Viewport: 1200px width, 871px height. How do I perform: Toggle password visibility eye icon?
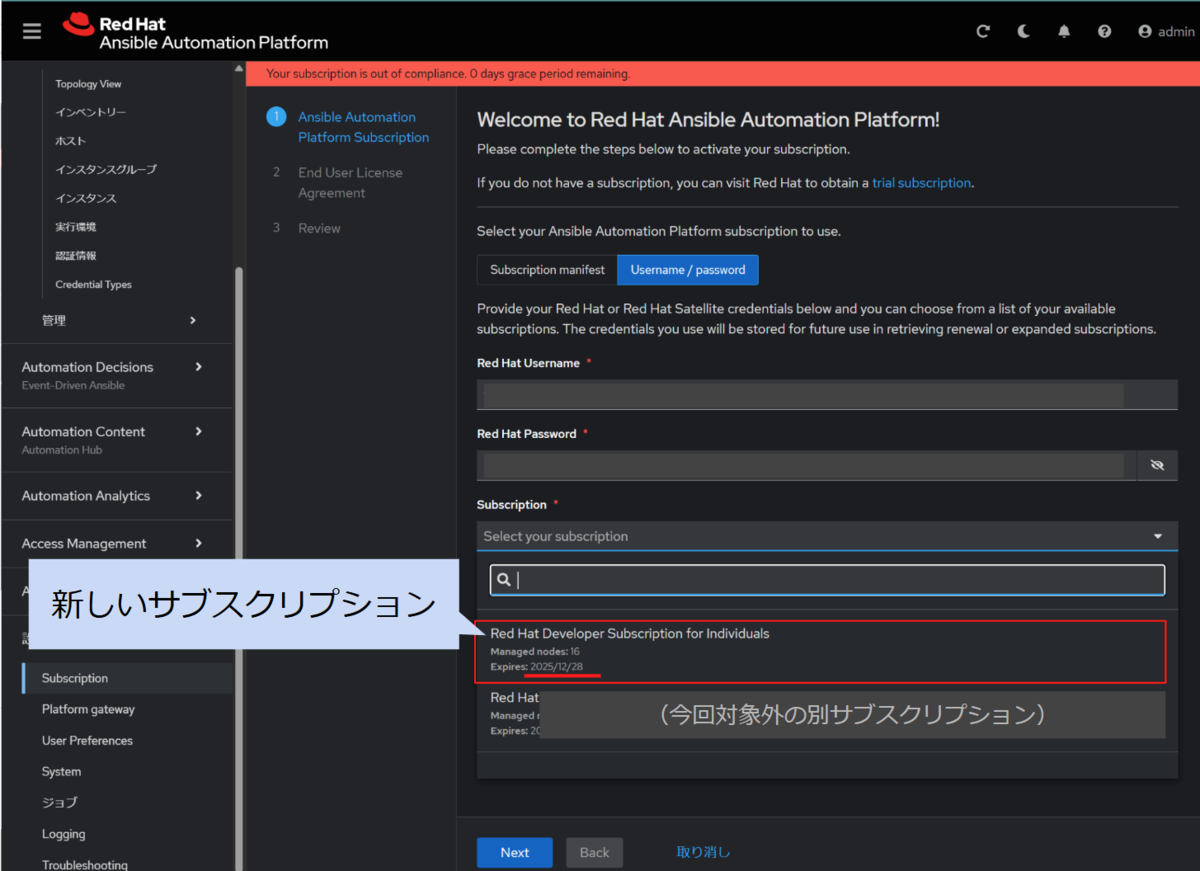pyautogui.click(x=1158, y=465)
